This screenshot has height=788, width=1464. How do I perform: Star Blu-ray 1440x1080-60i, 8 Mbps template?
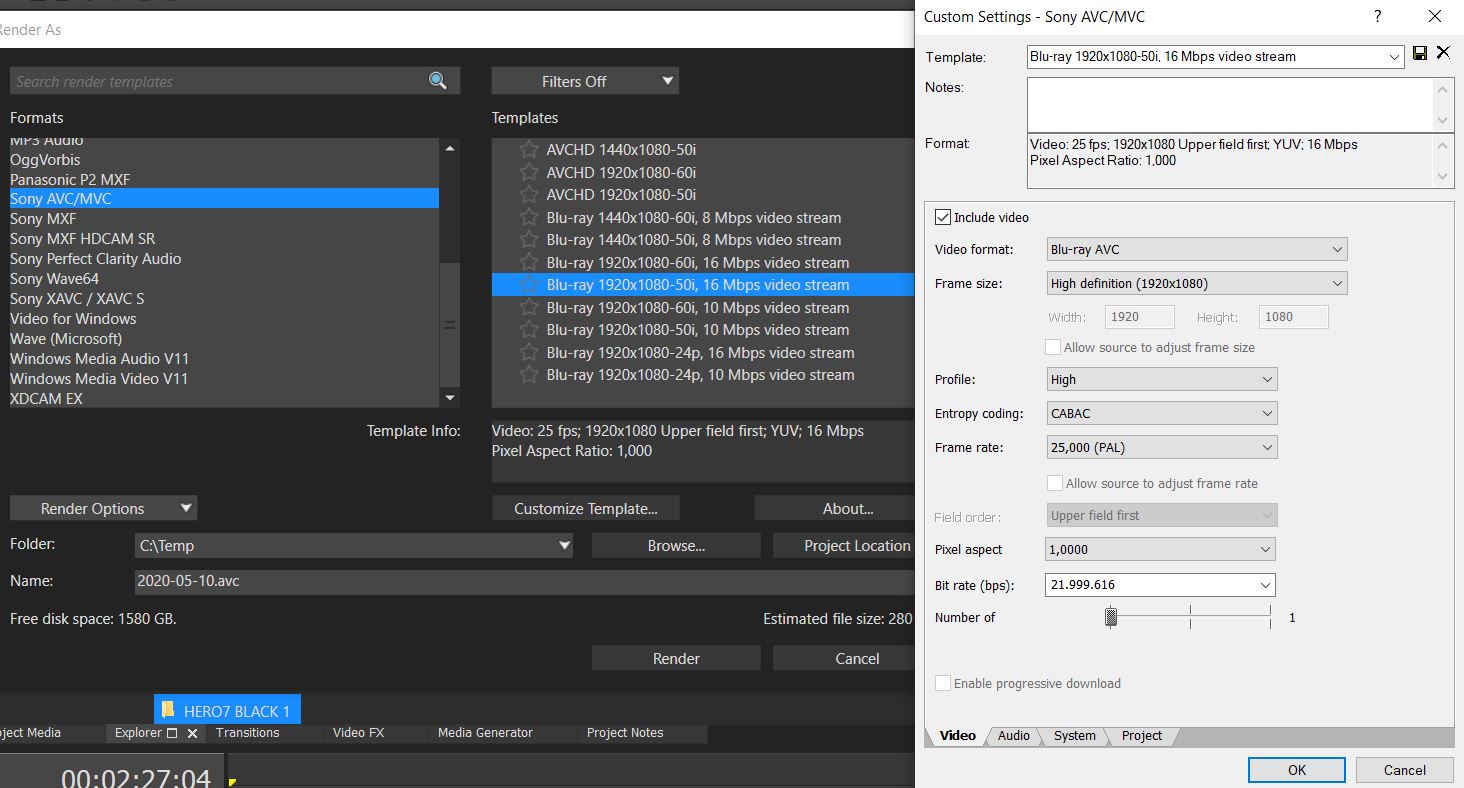pyautogui.click(x=529, y=217)
